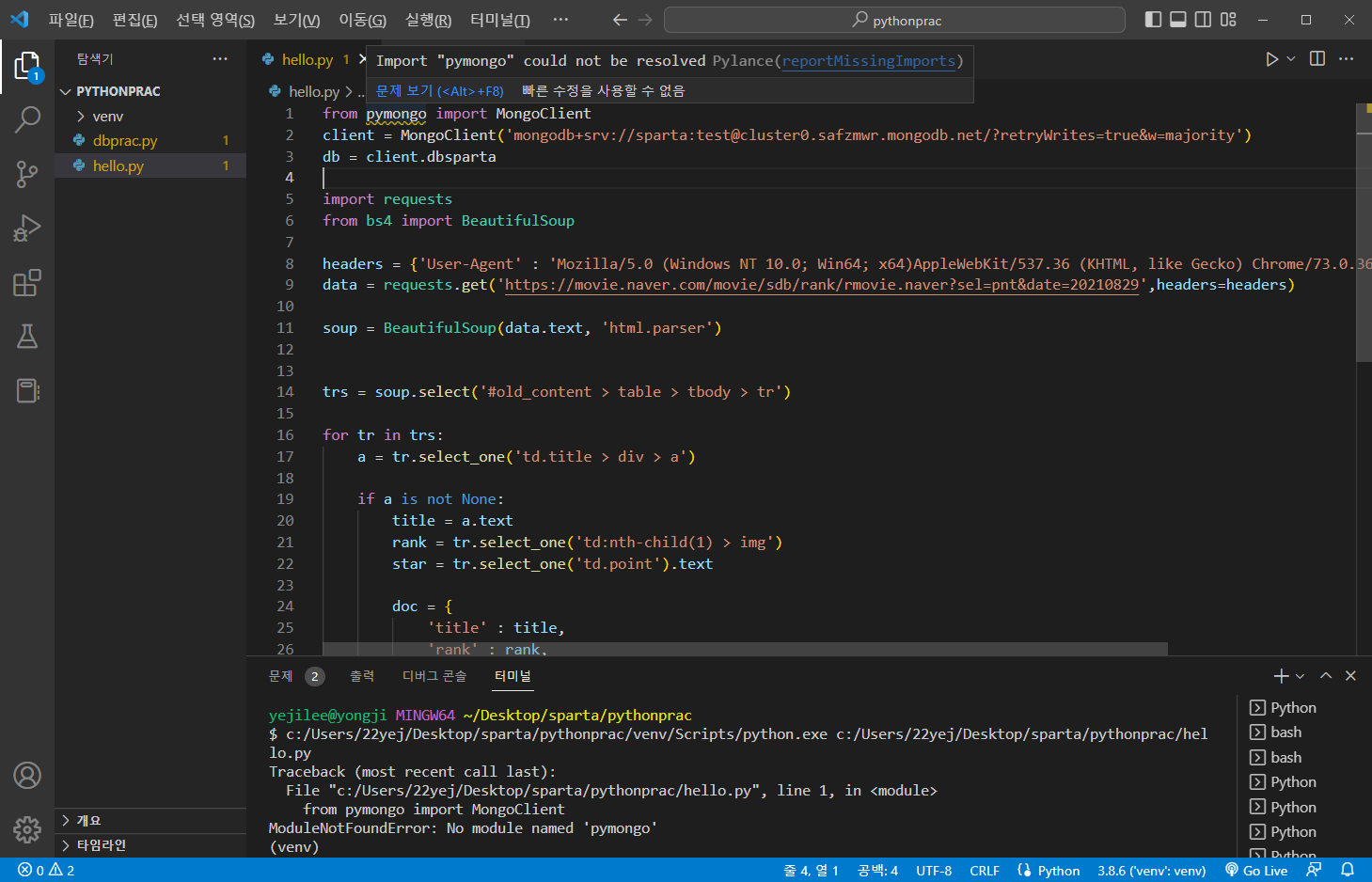The height and width of the screenshot is (882, 1372).
Task: Close the bottom panel
Action: 1350,676
